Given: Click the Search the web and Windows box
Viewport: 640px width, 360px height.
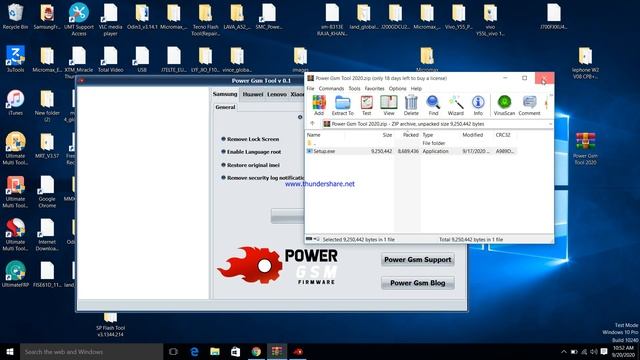Looking at the screenshot, I should (91, 352).
